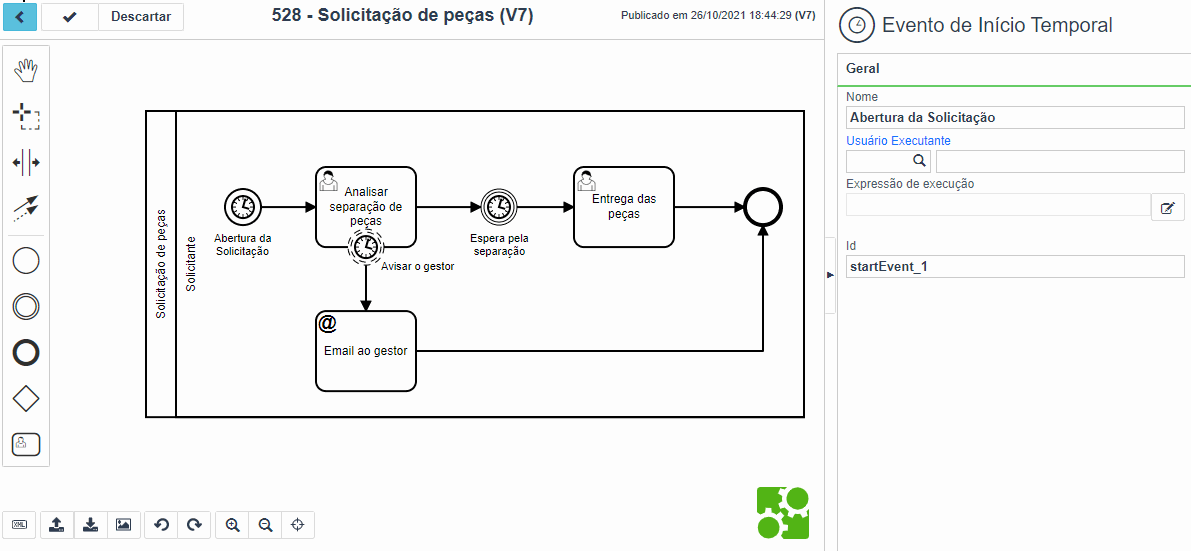Pick the start event circle in palette
This screenshot has width=1191, height=551.
coord(27,261)
